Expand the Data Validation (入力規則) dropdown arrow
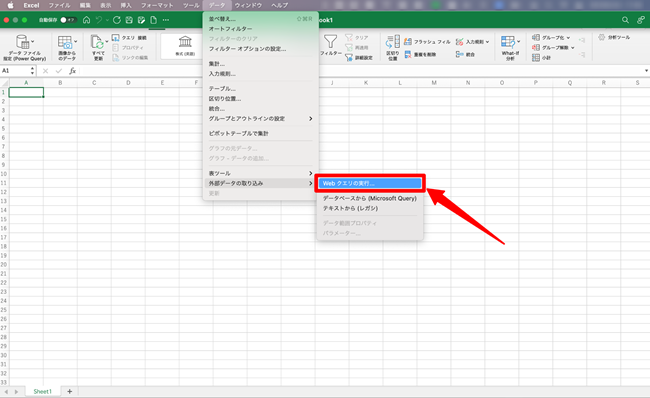 pos(488,42)
